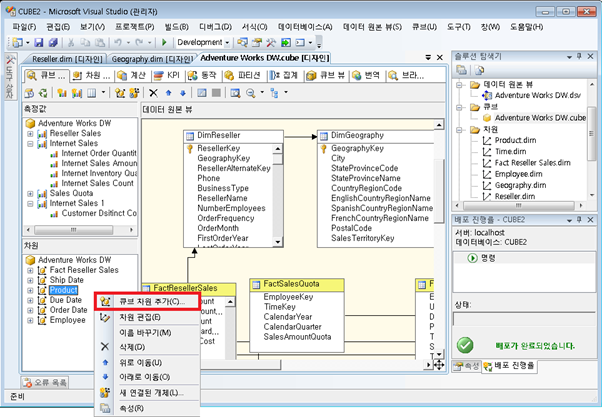
Task: Expand the Reseller Sales measure group
Action: [30, 134]
